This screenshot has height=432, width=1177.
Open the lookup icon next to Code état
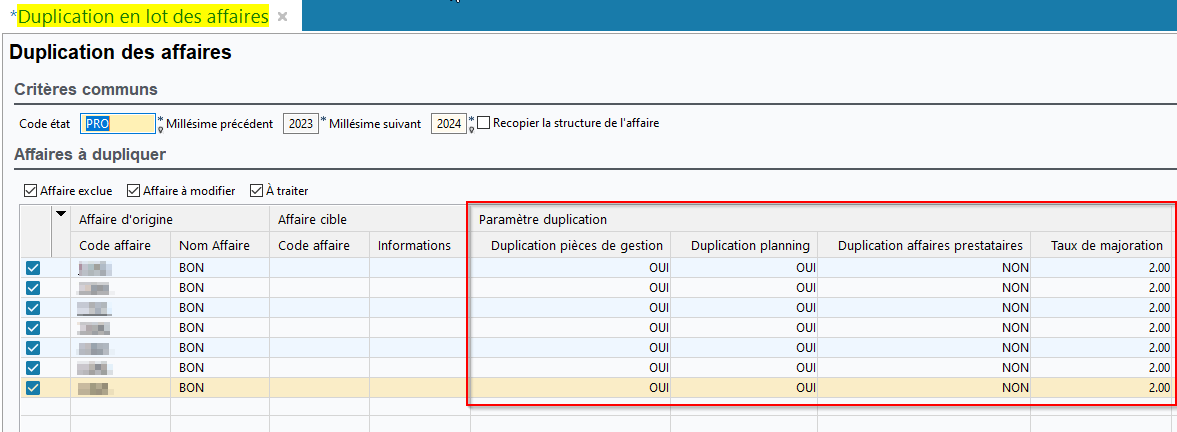[x=161, y=130]
